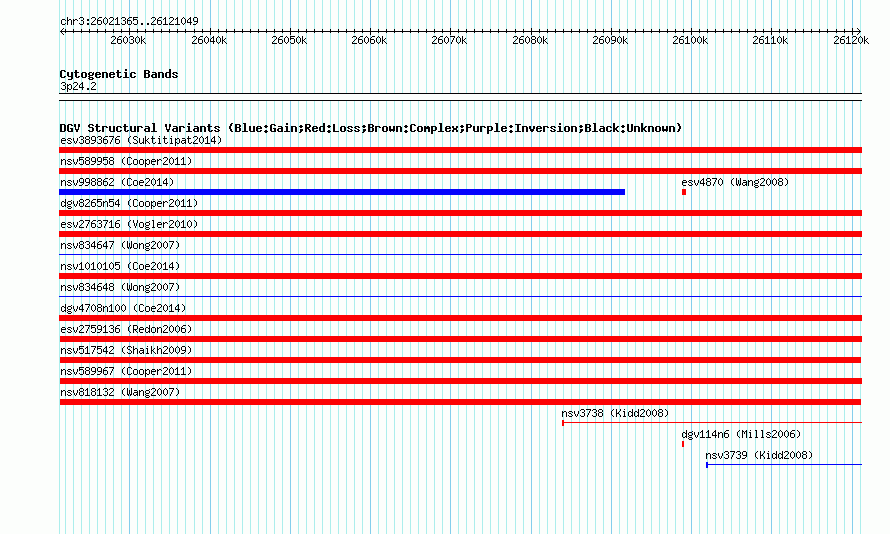Select the thin blue nsv834647 line
The height and width of the screenshot is (534, 890).
point(460,254)
